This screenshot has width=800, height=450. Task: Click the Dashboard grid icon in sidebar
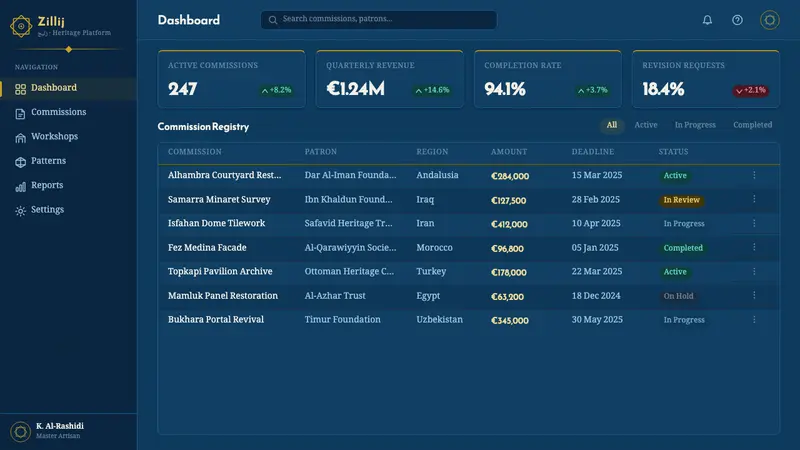coord(20,89)
